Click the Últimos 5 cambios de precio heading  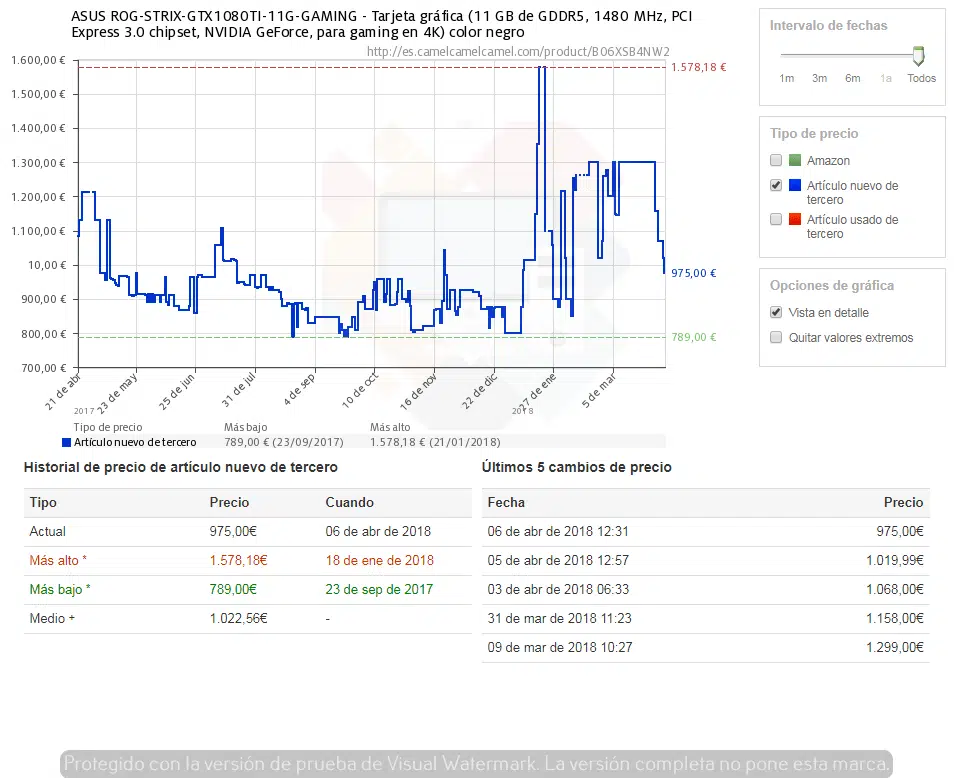pos(577,467)
